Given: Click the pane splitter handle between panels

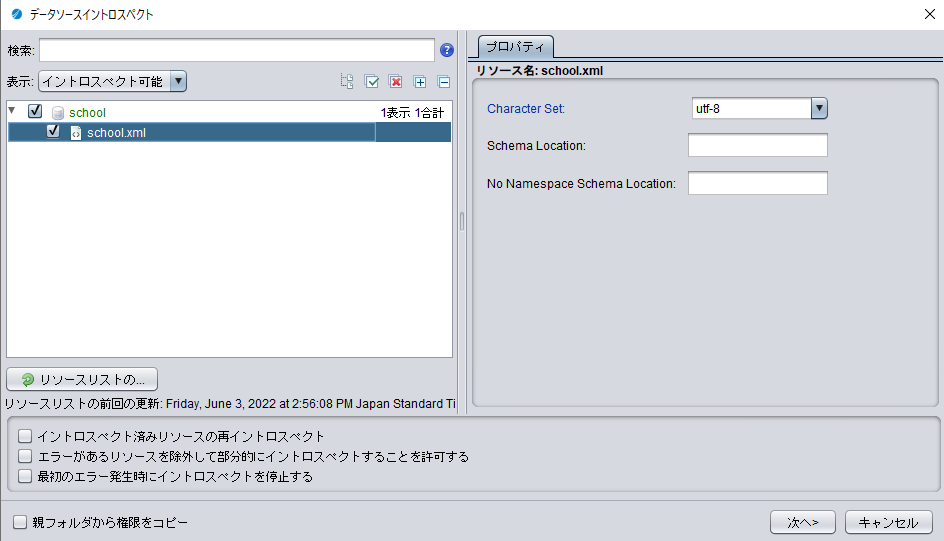Looking at the screenshot, I should tap(462, 221).
